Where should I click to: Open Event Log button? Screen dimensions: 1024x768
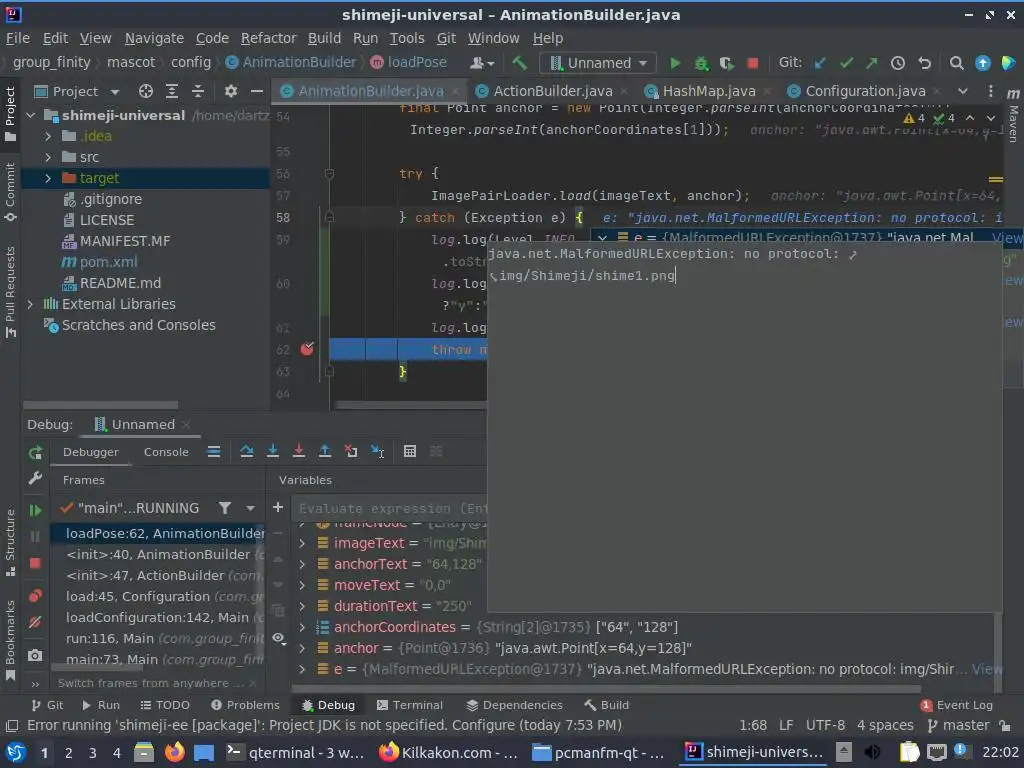click(x=957, y=705)
